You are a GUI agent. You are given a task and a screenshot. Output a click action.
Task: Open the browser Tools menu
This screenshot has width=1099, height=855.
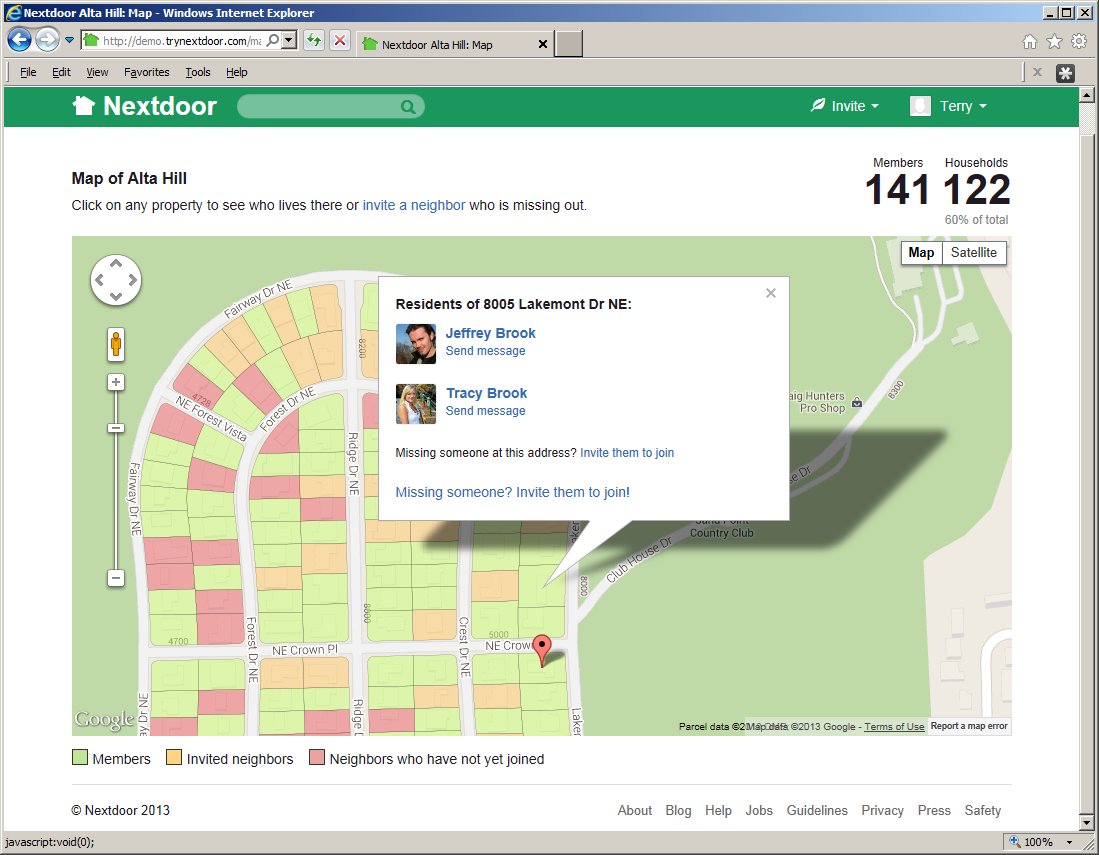(197, 72)
